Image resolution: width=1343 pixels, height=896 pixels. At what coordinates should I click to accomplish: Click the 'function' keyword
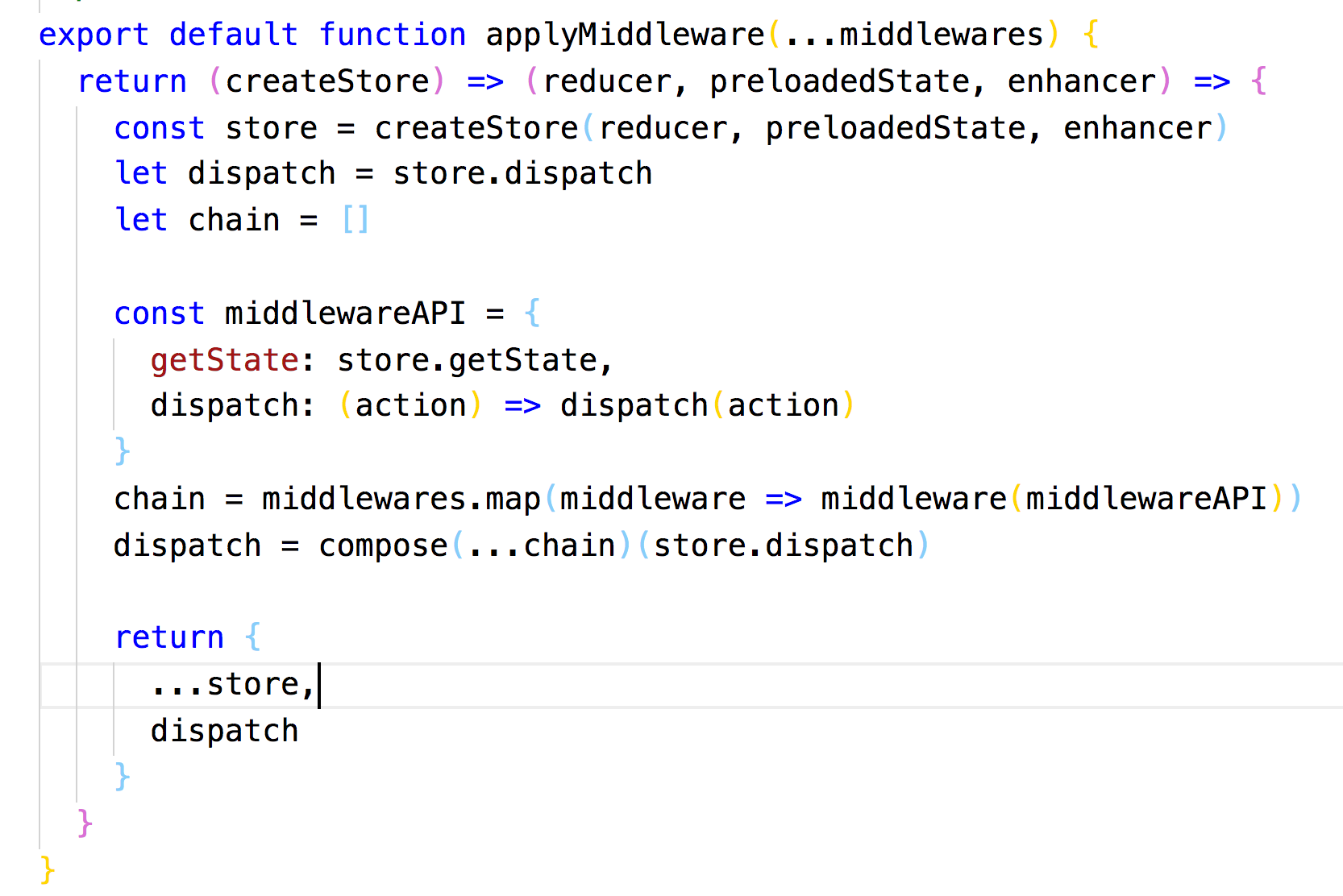393,35
